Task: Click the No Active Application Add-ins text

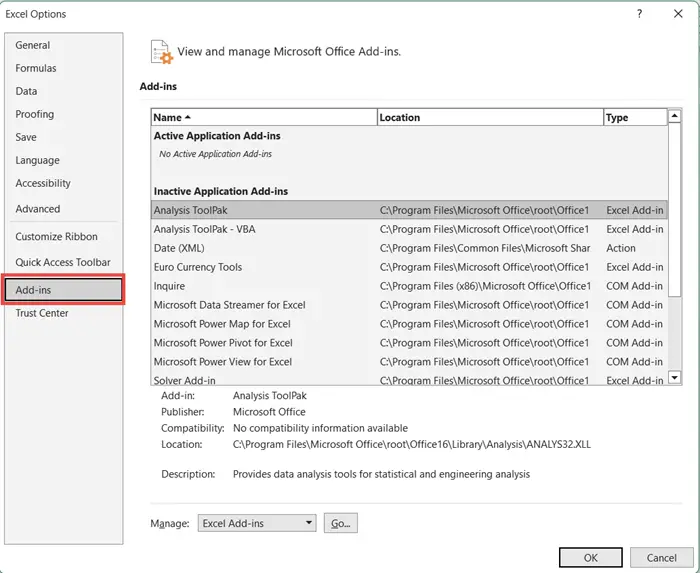Action: point(215,154)
